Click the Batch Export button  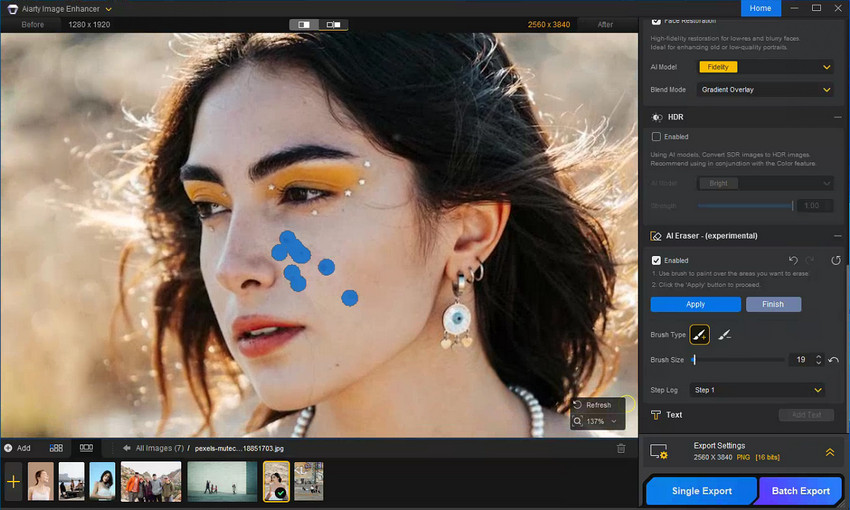point(801,491)
